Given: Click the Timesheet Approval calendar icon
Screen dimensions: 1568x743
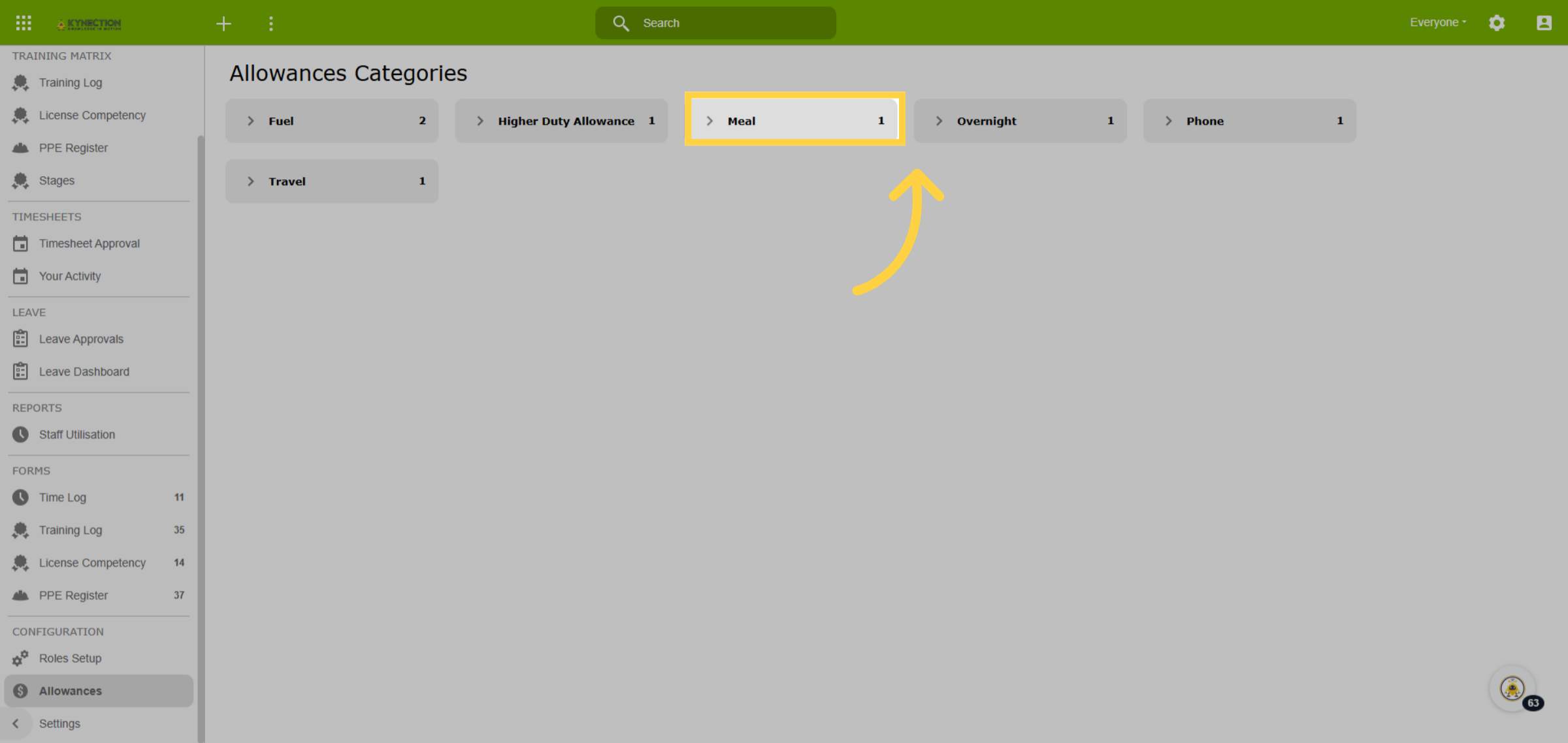Looking at the screenshot, I should tap(20, 244).
